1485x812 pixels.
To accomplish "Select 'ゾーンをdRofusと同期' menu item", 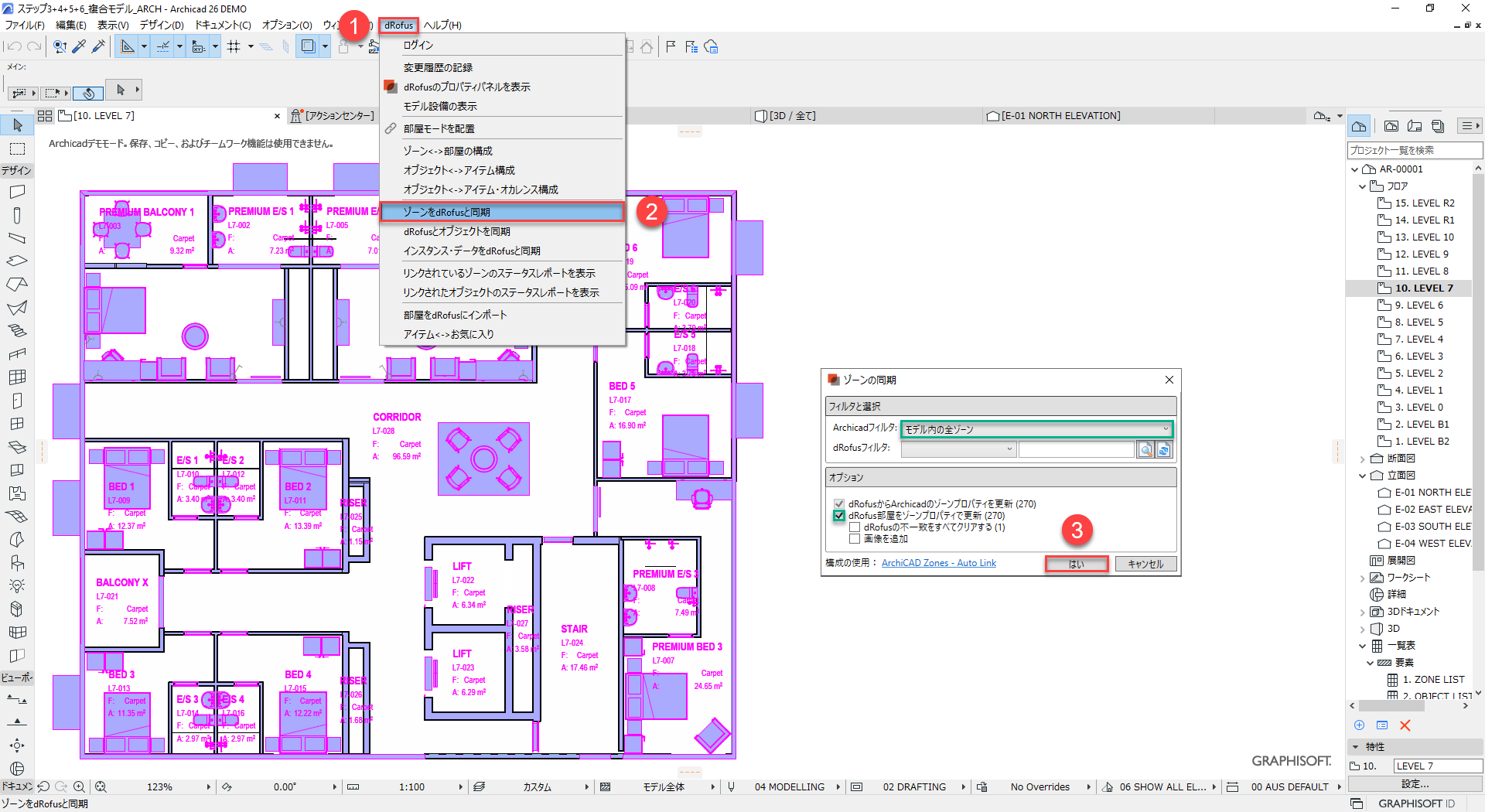I will 501,212.
